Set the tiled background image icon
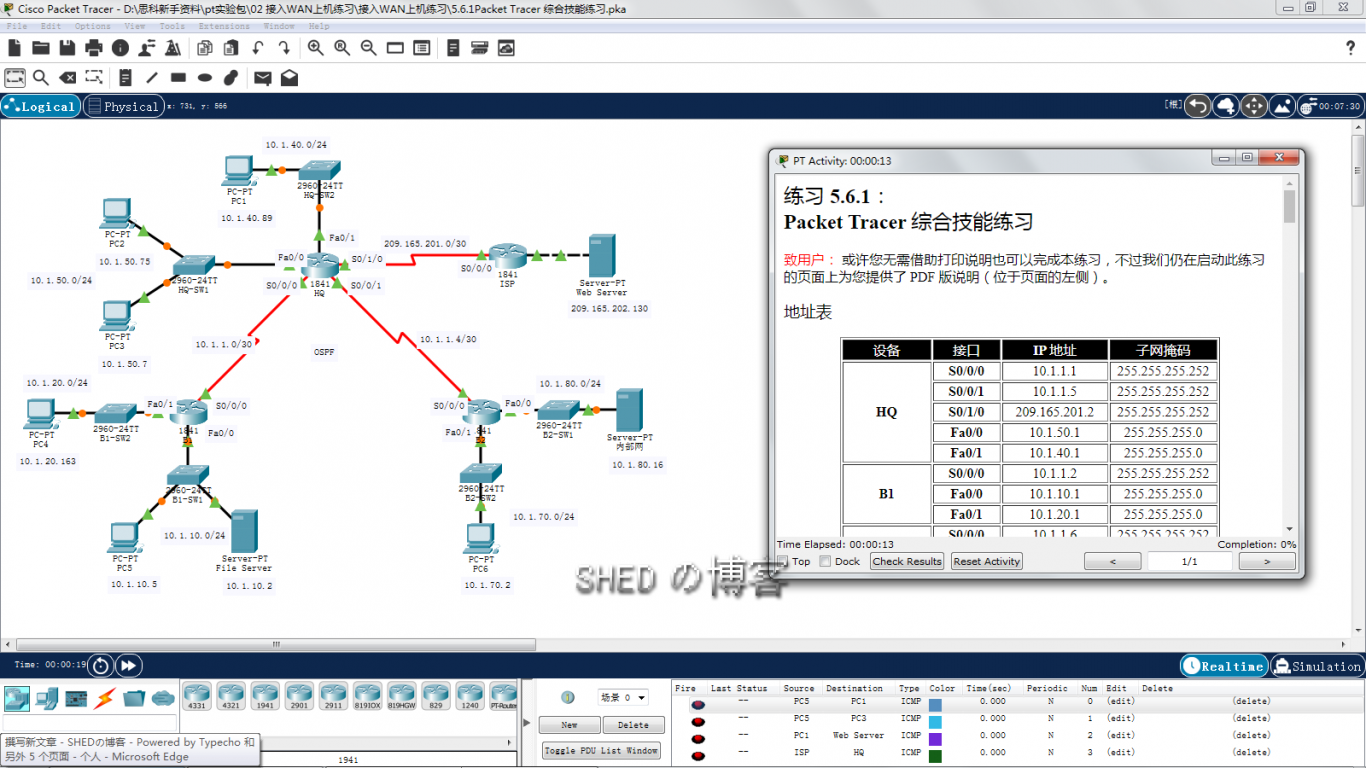Viewport: 1366px width, 768px height. click(1282, 106)
